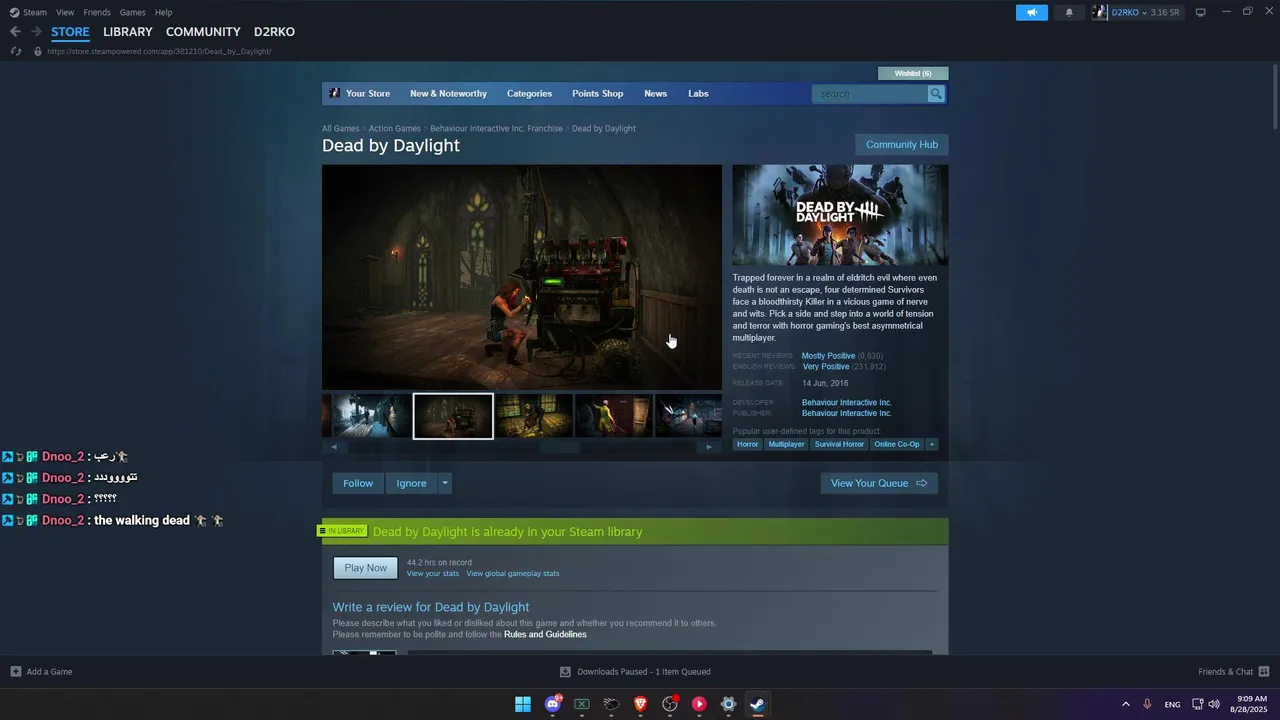Click the Very Positive English reviews link
The width and height of the screenshot is (1280, 720).
(x=826, y=367)
